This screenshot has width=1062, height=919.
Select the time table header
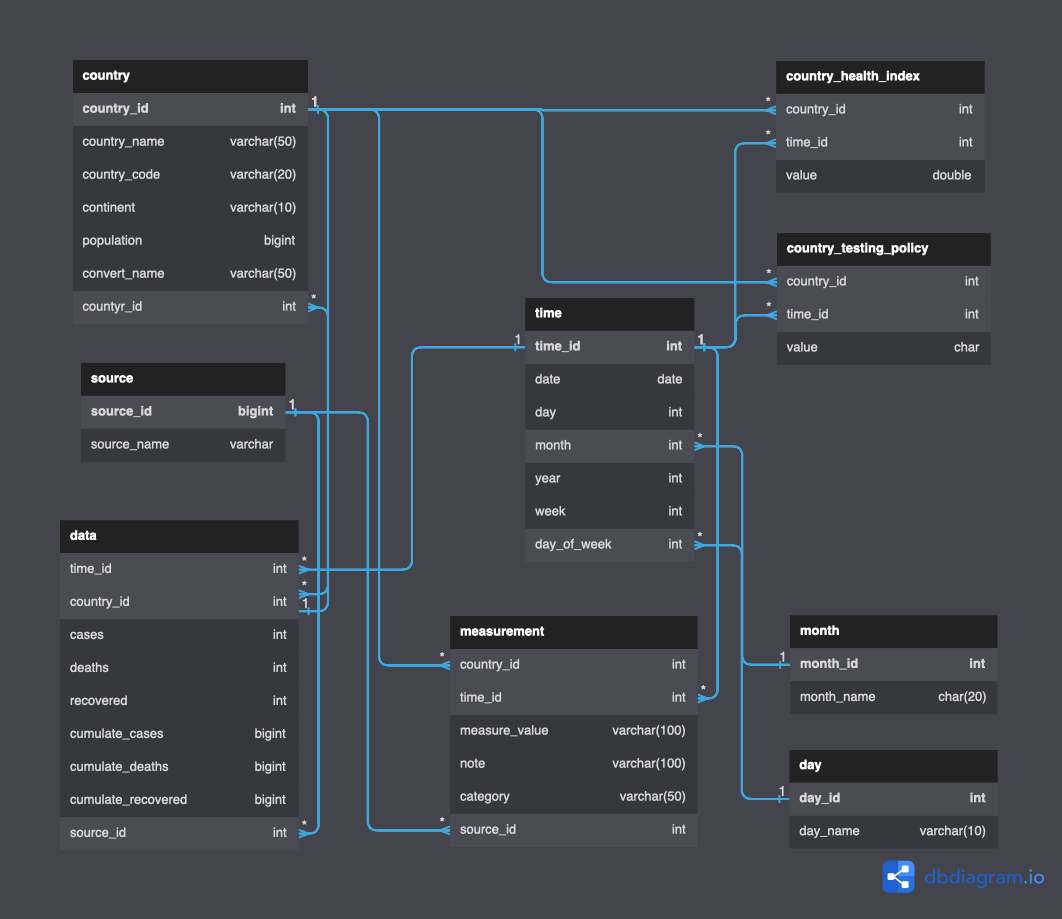pyautogui.click(x=610, y=314)
